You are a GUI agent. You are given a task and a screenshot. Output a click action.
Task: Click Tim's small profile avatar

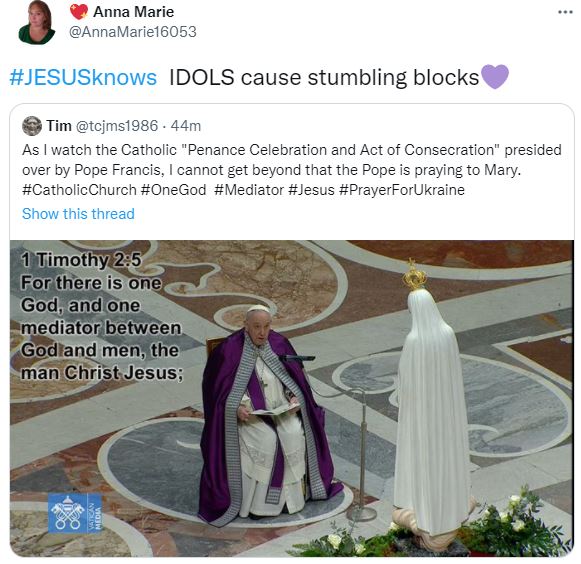(32, 126)
